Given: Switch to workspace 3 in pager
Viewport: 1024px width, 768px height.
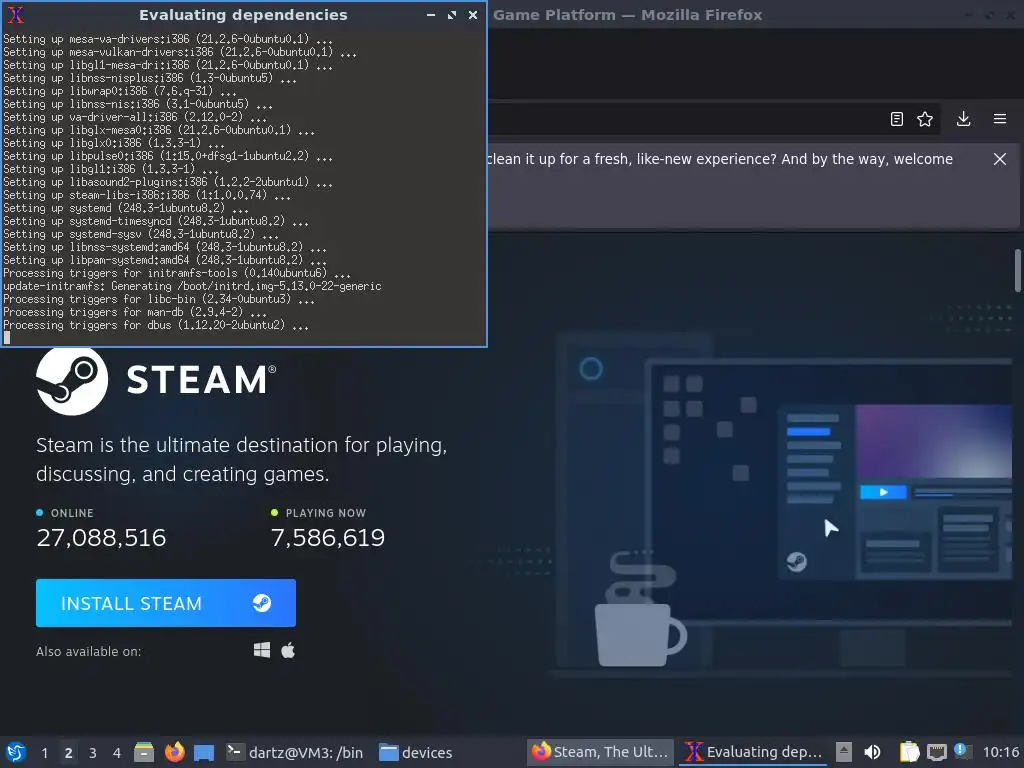Looking at the screenshot, I should click(x=93, y=752).
